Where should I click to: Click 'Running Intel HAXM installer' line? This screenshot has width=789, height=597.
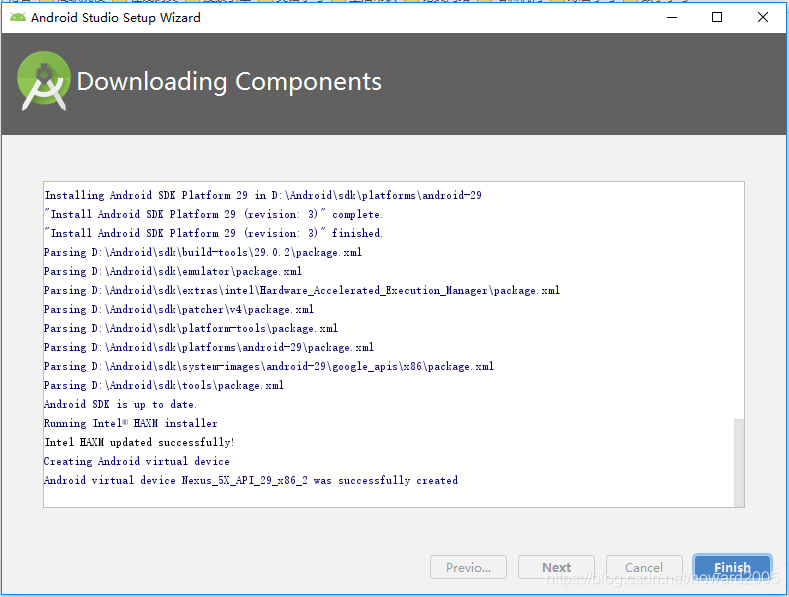click(131, 423)
